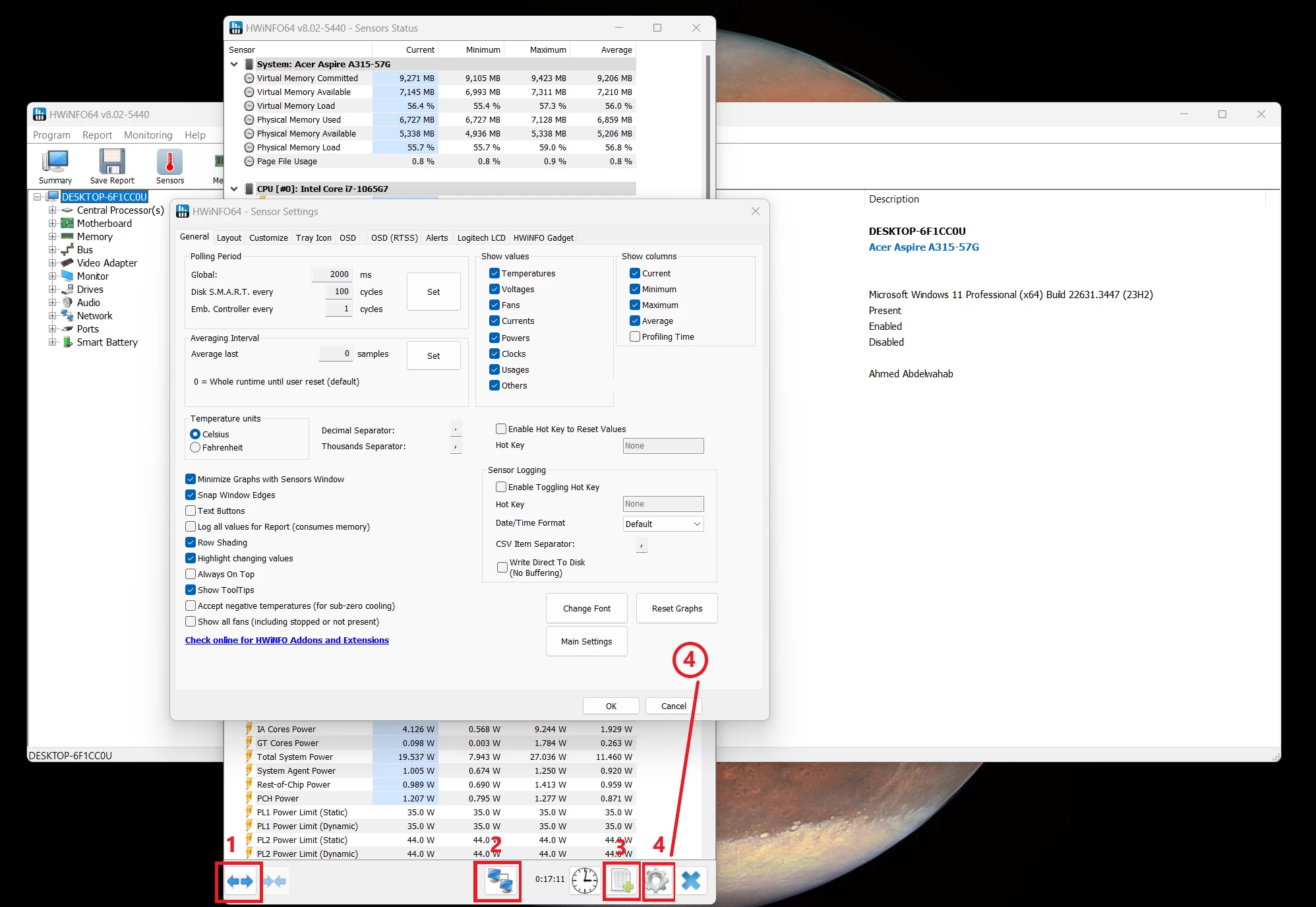Click Cancel in Sensor Settings
The height and width of the screenshot is (907, 1316).
674,706
